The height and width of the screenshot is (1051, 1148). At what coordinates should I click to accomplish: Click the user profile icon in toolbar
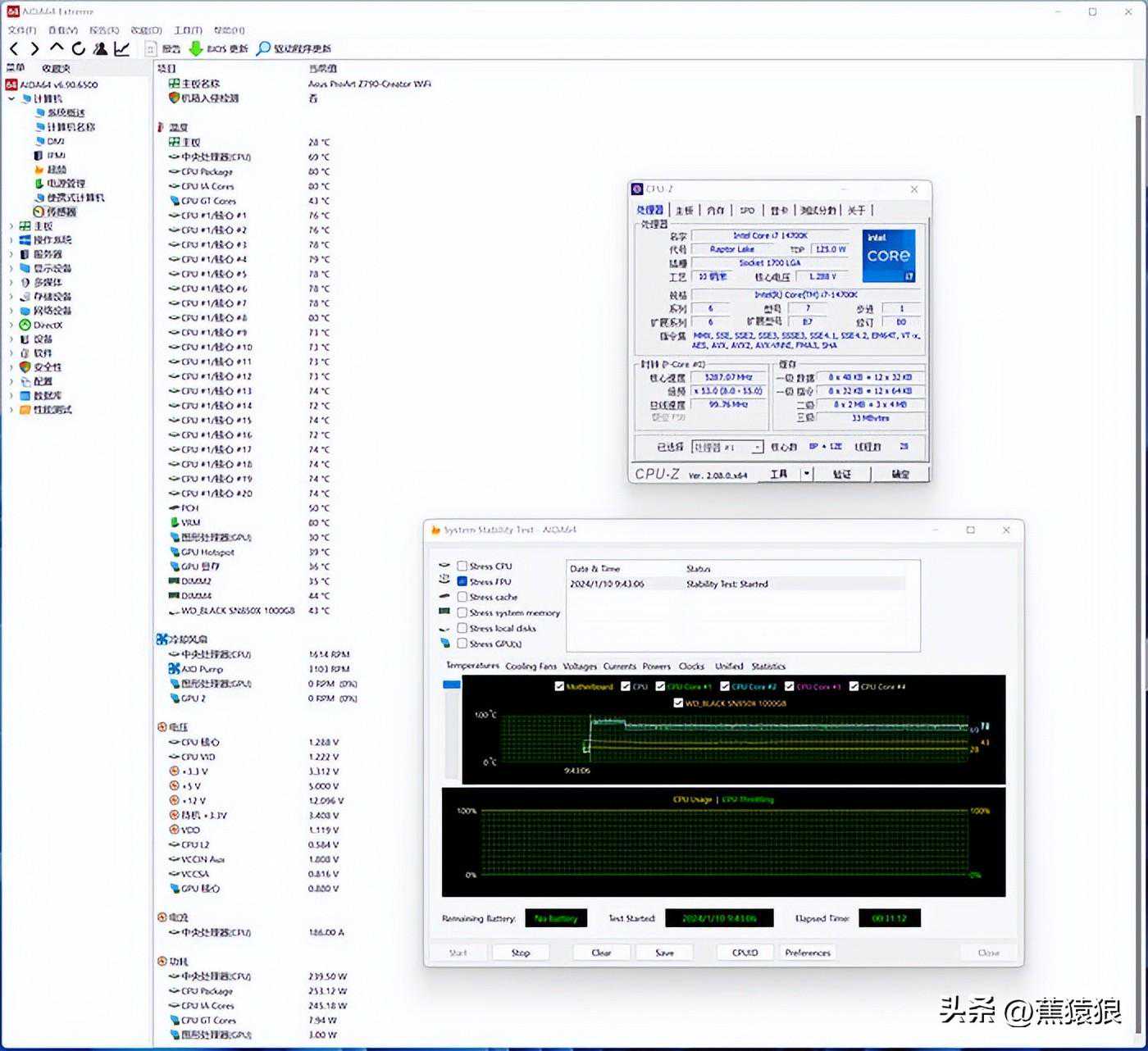pyautogui.click(x=100, y=48)
